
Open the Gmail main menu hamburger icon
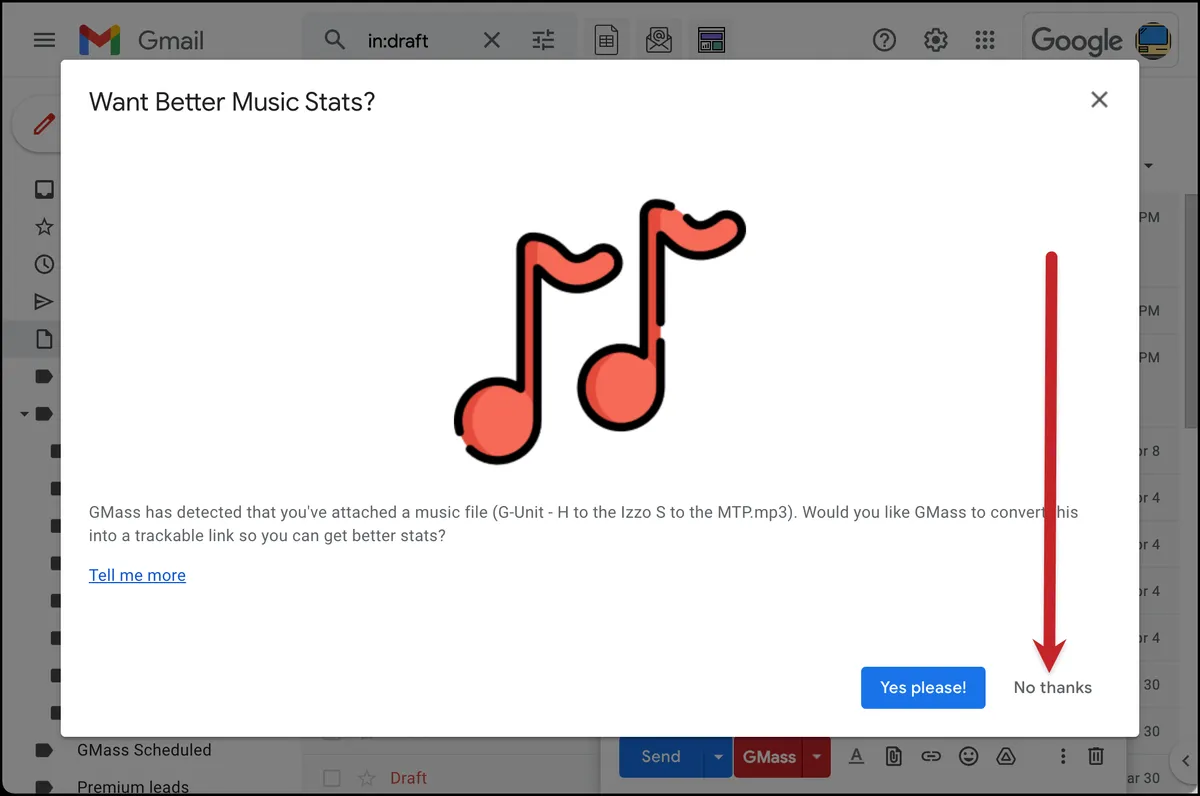[x=44, y=40]
